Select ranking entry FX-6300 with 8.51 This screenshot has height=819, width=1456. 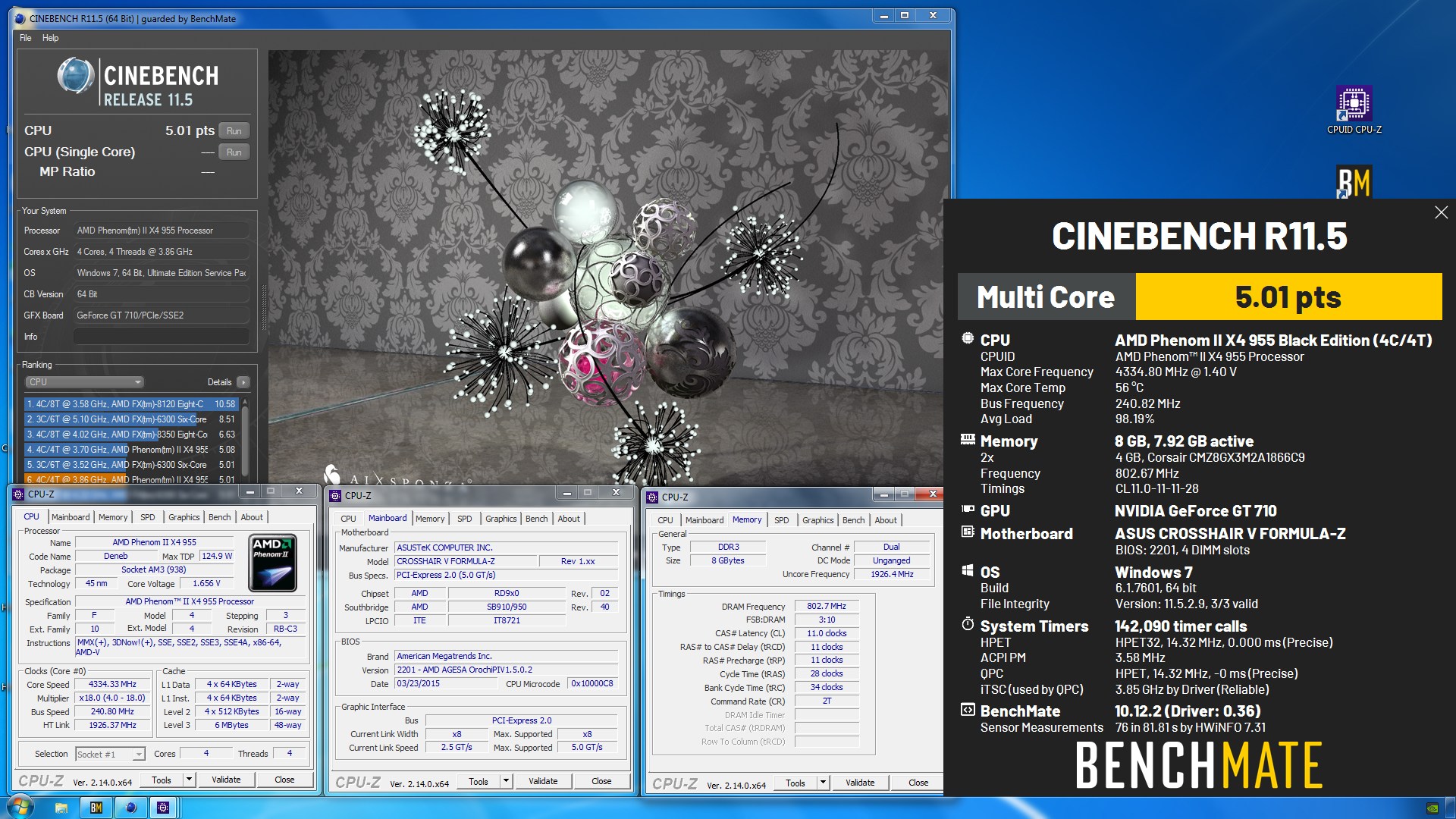131,419
